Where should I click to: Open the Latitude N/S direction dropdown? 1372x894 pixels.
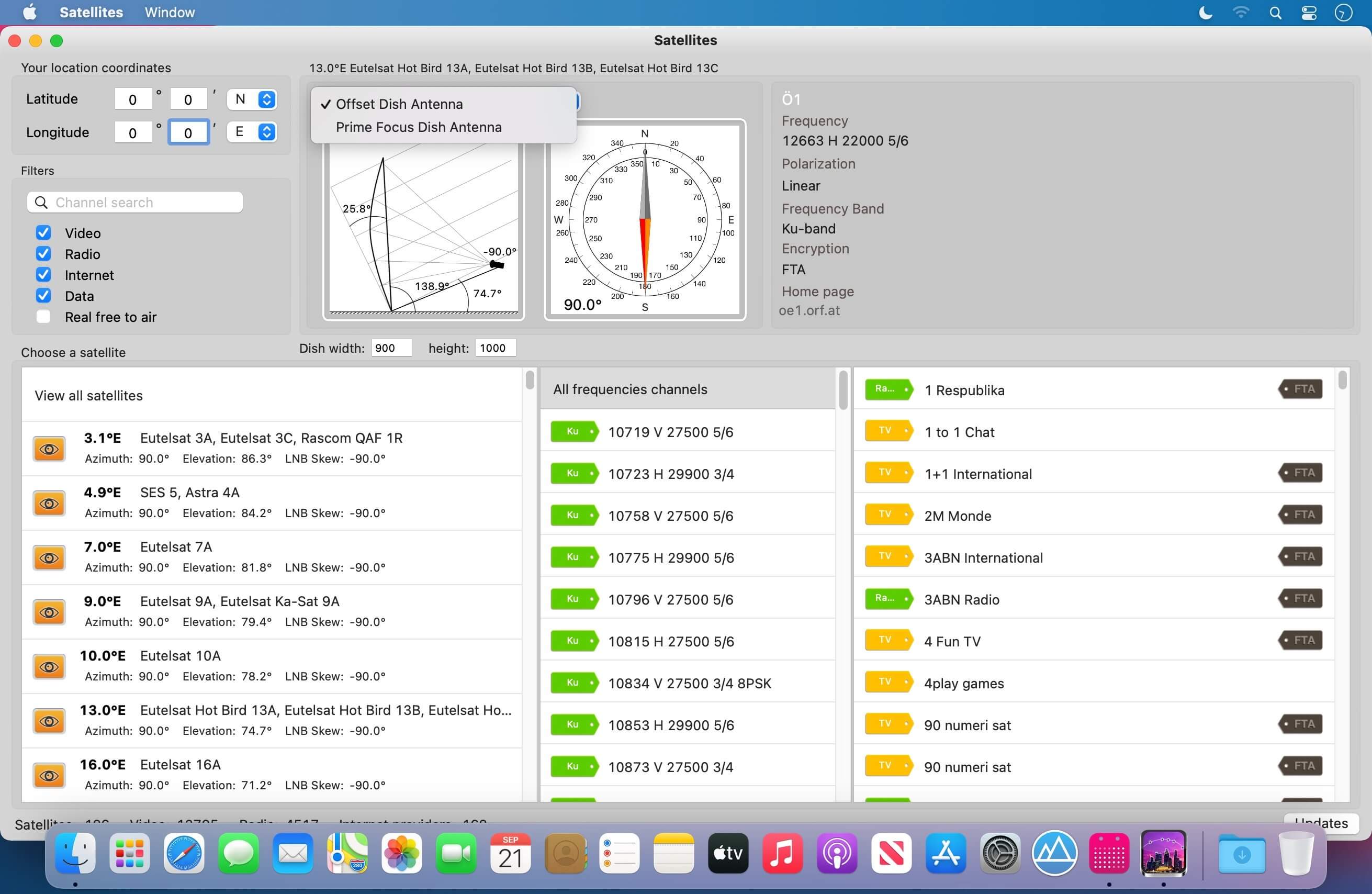click(x=252, y=99)
